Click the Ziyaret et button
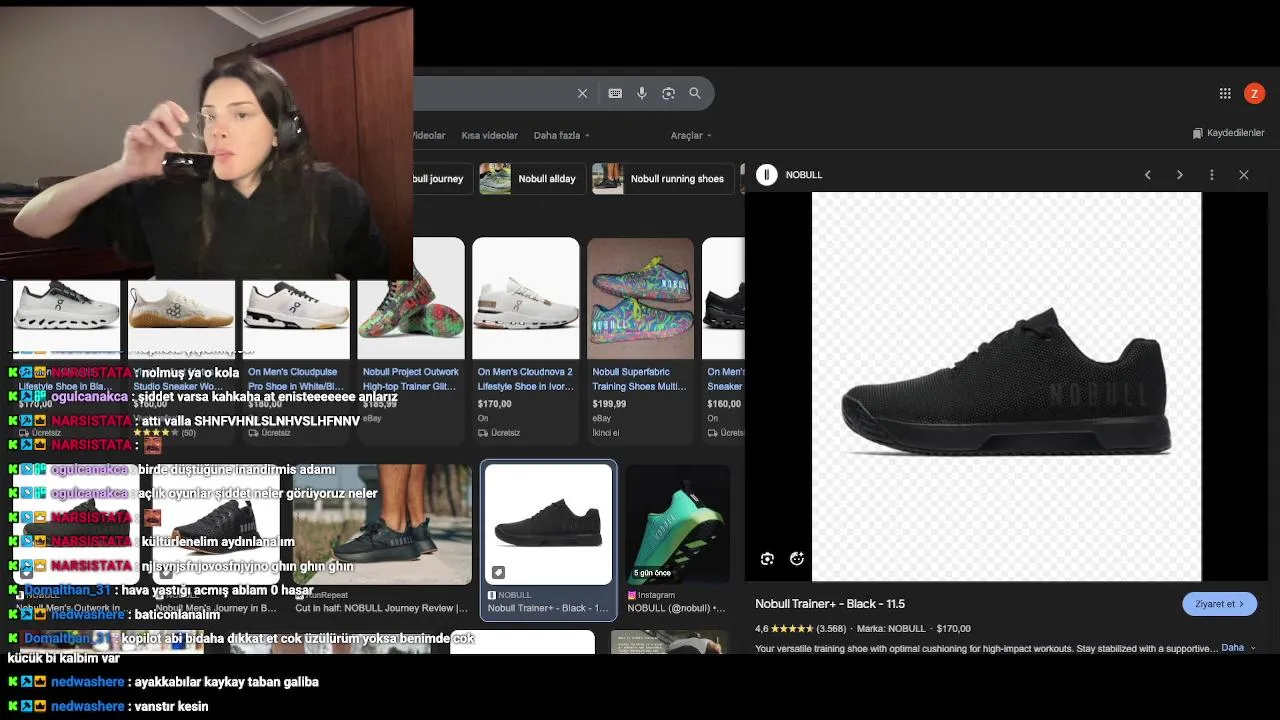This screenshot has width=1280, height=720. (1219, 604)
